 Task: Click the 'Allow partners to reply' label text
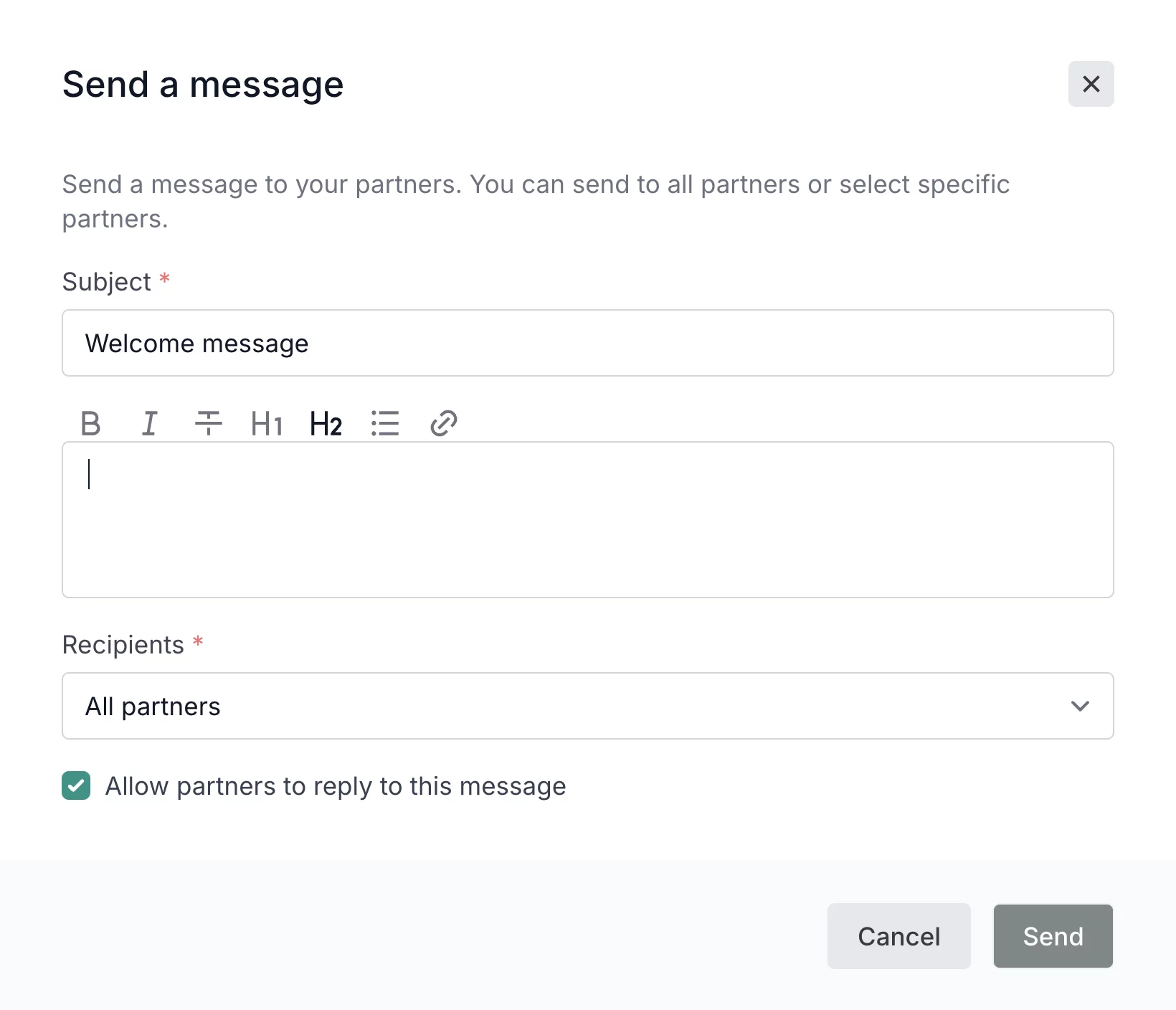(x=336, y=786)
